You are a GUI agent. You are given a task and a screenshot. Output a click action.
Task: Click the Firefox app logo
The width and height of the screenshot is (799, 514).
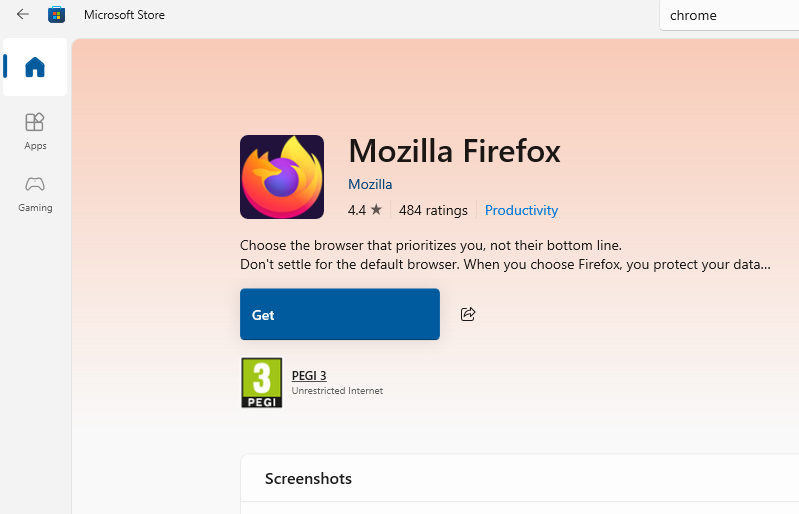[x=282, y=177]
